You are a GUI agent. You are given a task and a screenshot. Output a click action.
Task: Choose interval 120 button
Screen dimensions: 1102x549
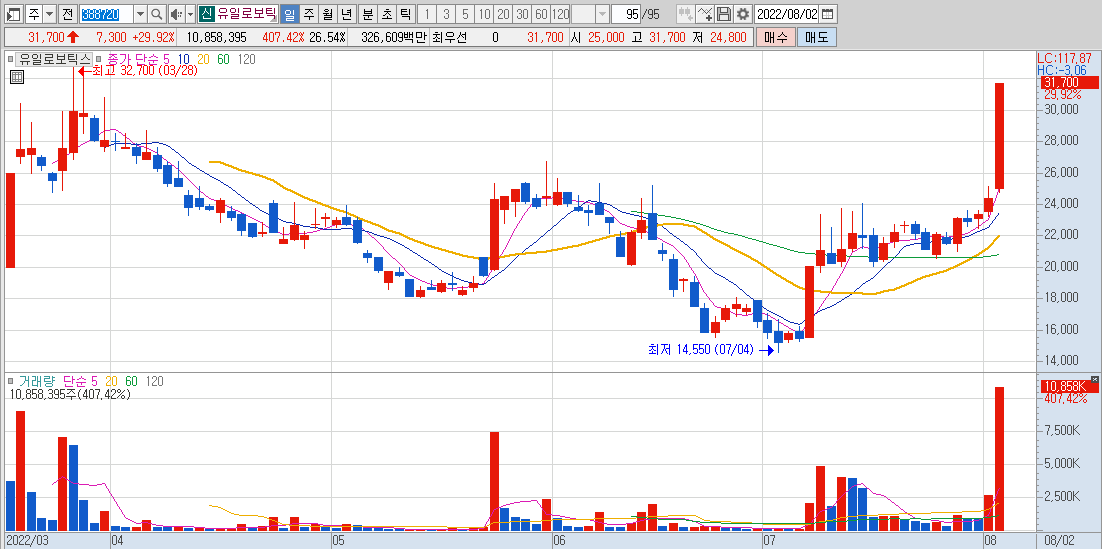pos(560,14)
